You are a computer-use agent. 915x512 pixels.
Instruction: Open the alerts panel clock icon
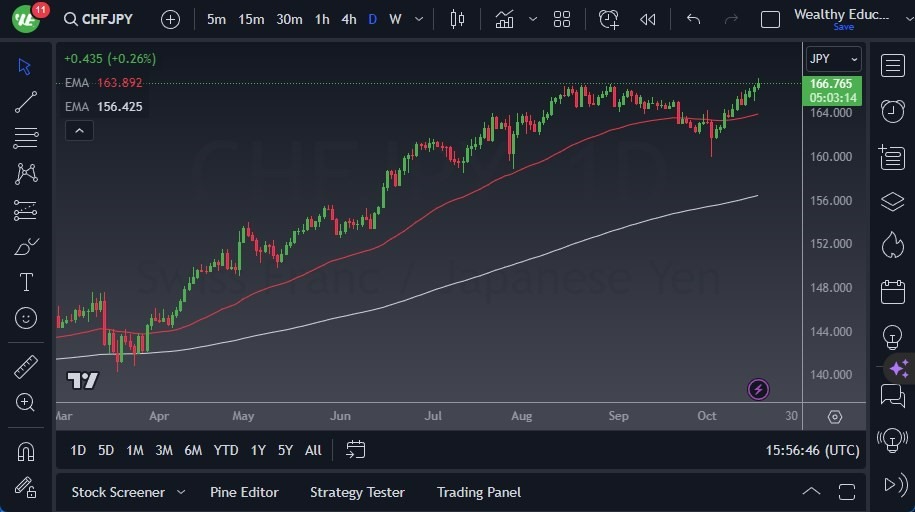pos(892,110)
